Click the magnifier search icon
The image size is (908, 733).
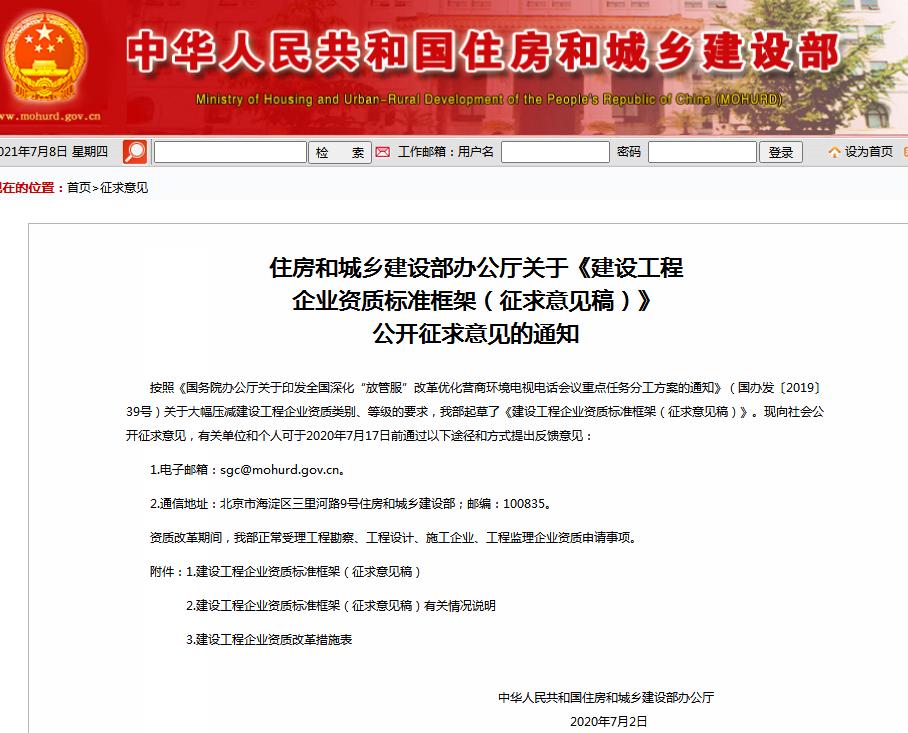pos(134,150)
